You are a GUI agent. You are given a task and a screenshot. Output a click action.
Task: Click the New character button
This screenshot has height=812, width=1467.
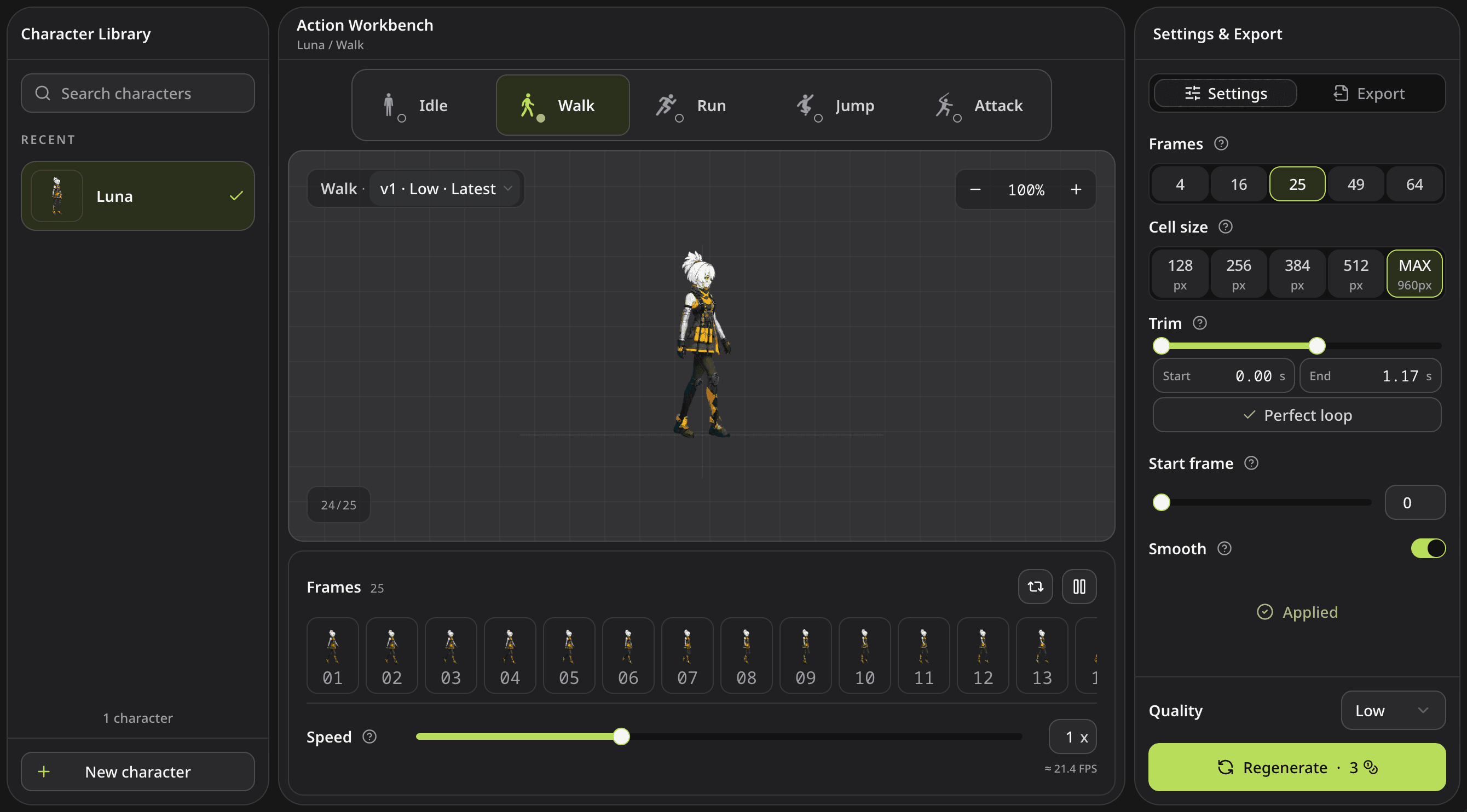coord(138,772)
